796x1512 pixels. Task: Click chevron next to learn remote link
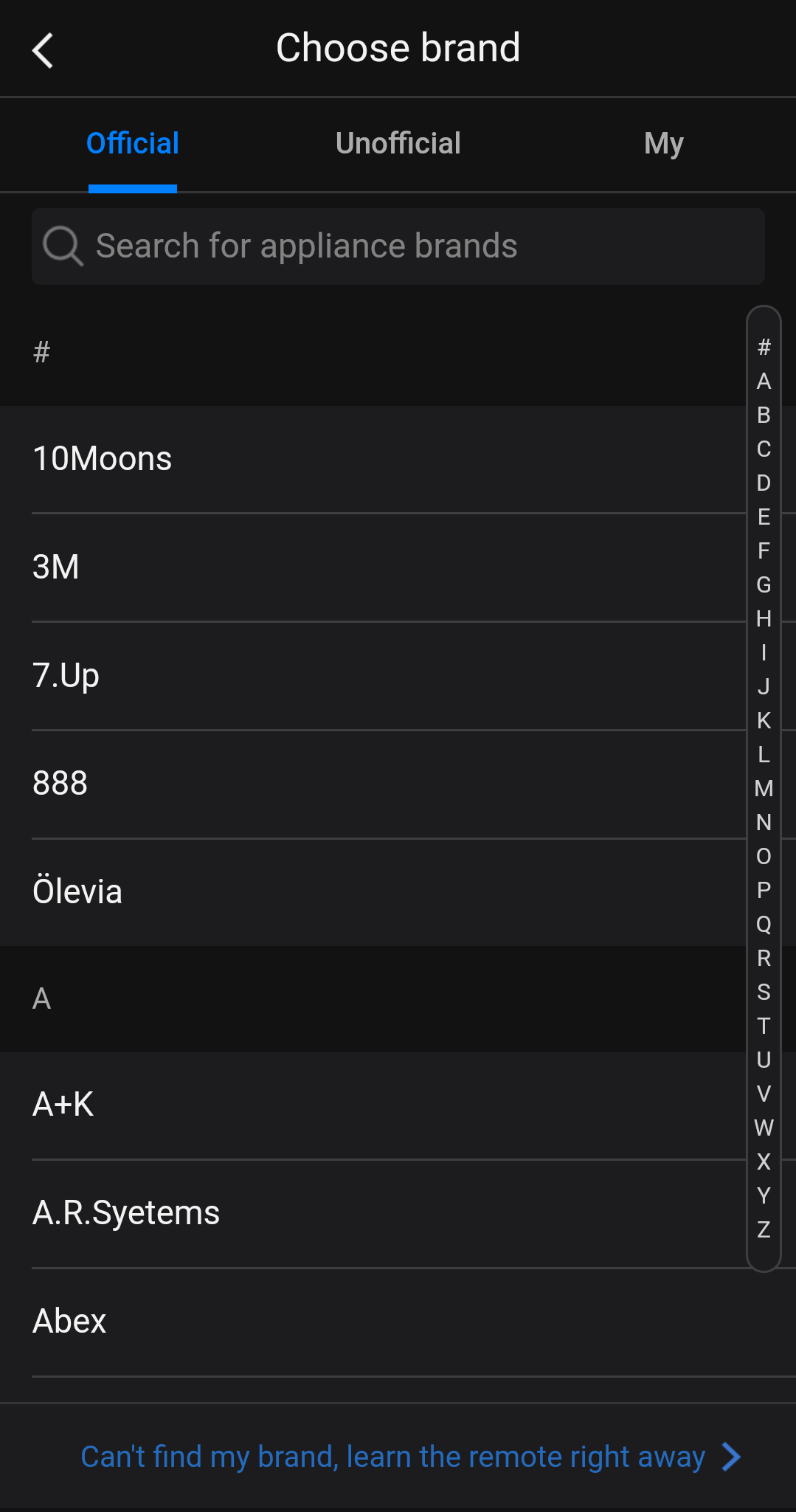(730, 1457)
